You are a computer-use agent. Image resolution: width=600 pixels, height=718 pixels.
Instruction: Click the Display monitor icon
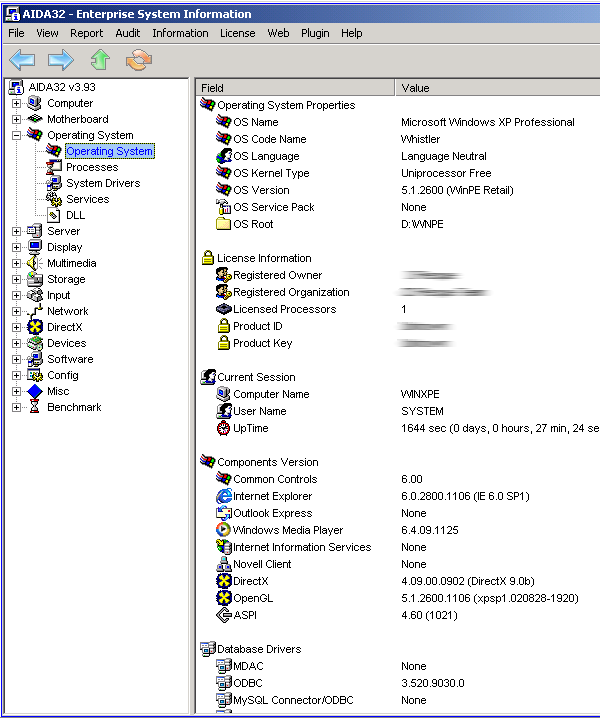click(34, 247)
